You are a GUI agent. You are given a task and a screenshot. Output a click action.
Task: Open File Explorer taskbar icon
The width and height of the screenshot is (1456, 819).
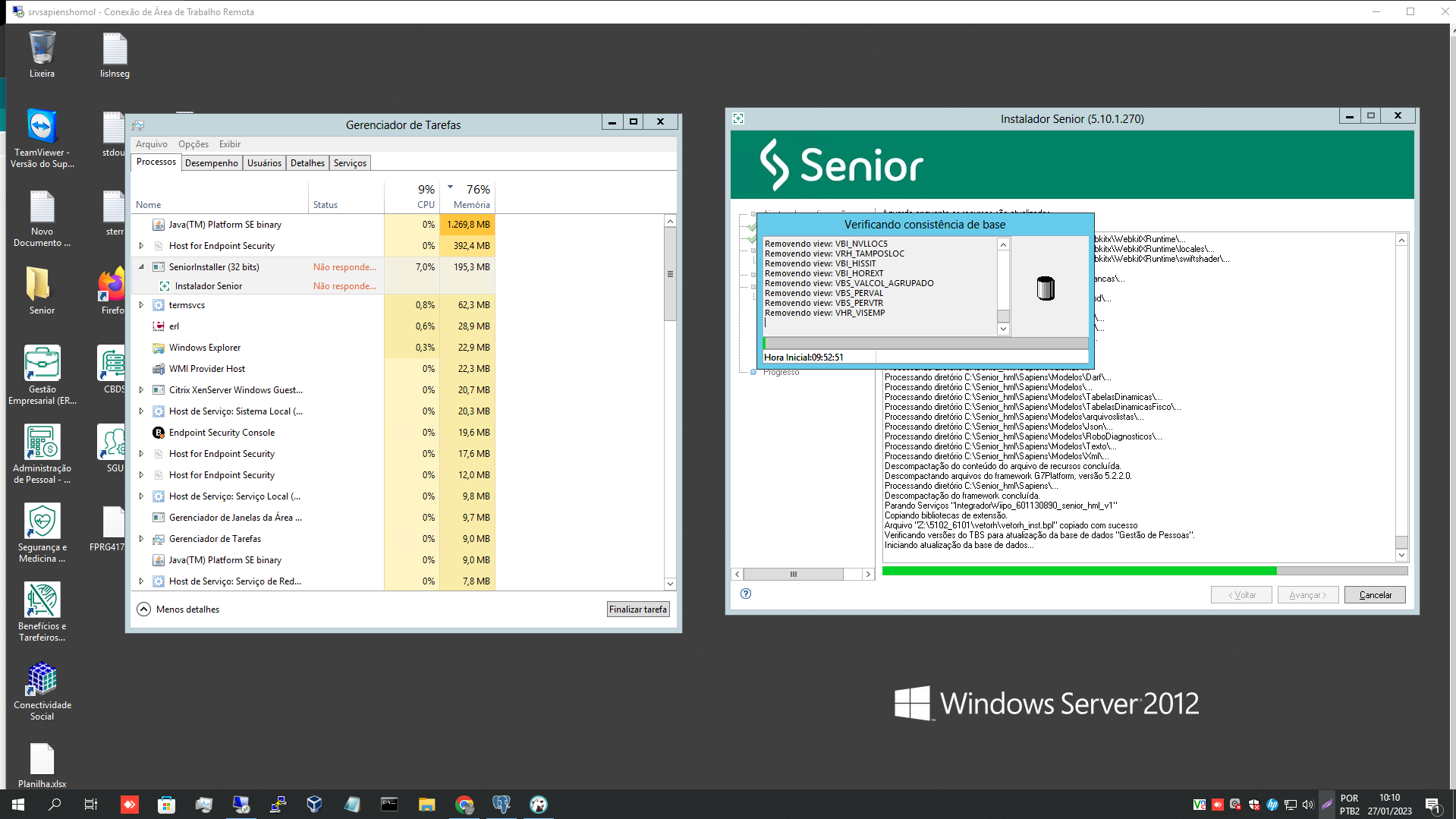tap(426, 805)
